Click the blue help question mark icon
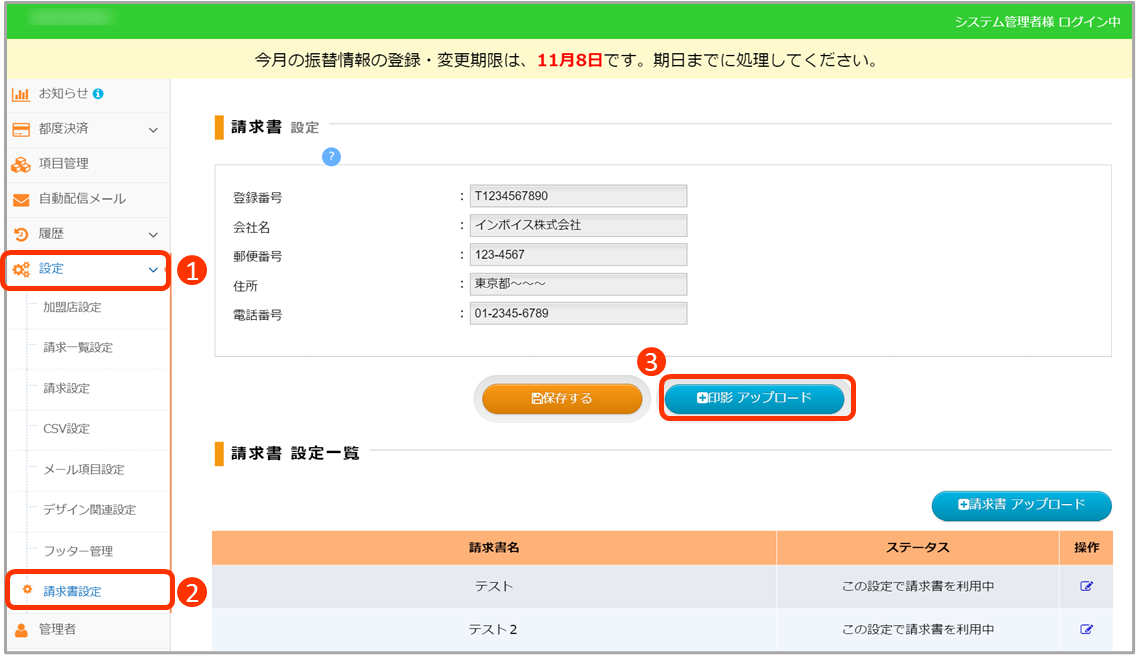The width and height of the screenshot is (1136, 655). (x=332, y=156)
